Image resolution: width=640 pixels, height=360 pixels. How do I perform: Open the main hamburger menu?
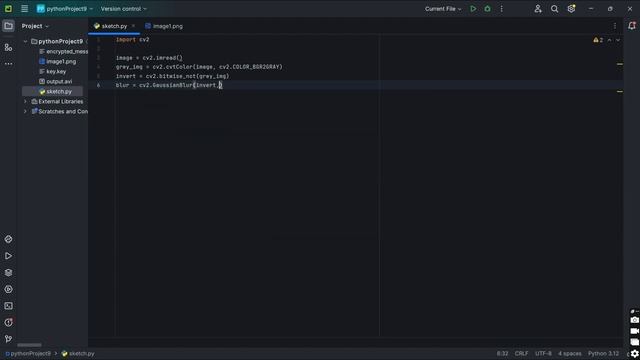pos(24,9)
